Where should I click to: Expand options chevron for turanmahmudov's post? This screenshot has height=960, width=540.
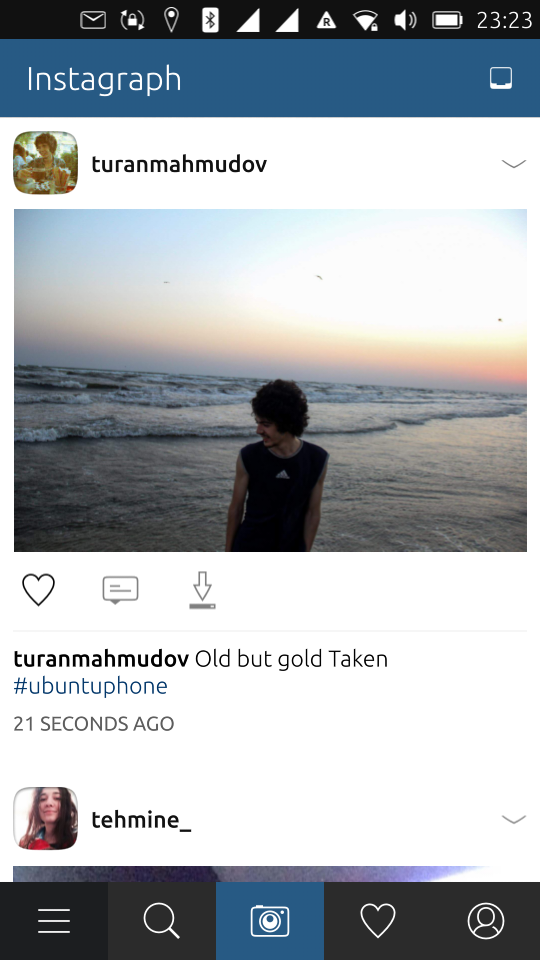[x=514, y=163]
